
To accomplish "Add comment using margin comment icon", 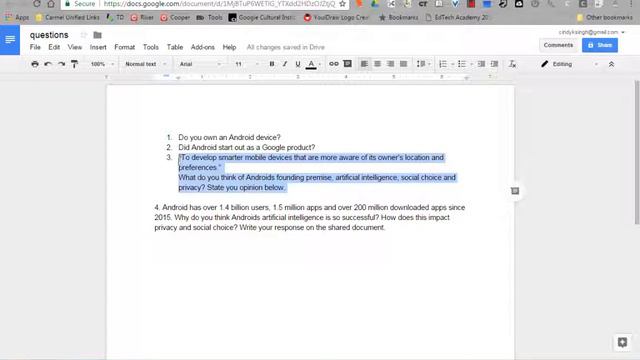I will (x=515, y=191).
